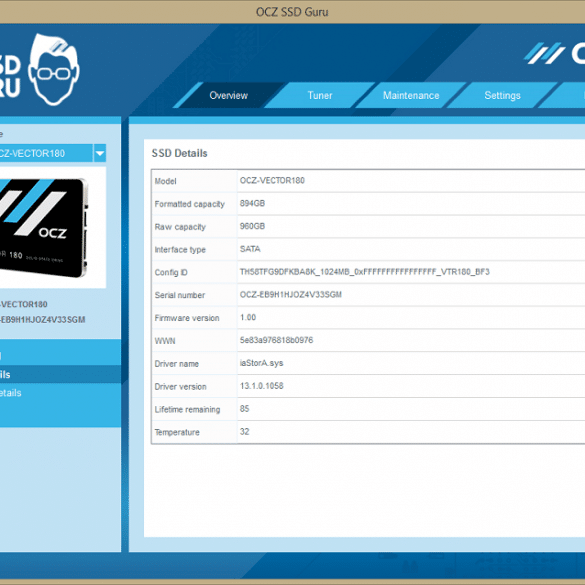Click the Lifetime remaining row label
This screenshot has width=585, height=585.
pos(187,409)
